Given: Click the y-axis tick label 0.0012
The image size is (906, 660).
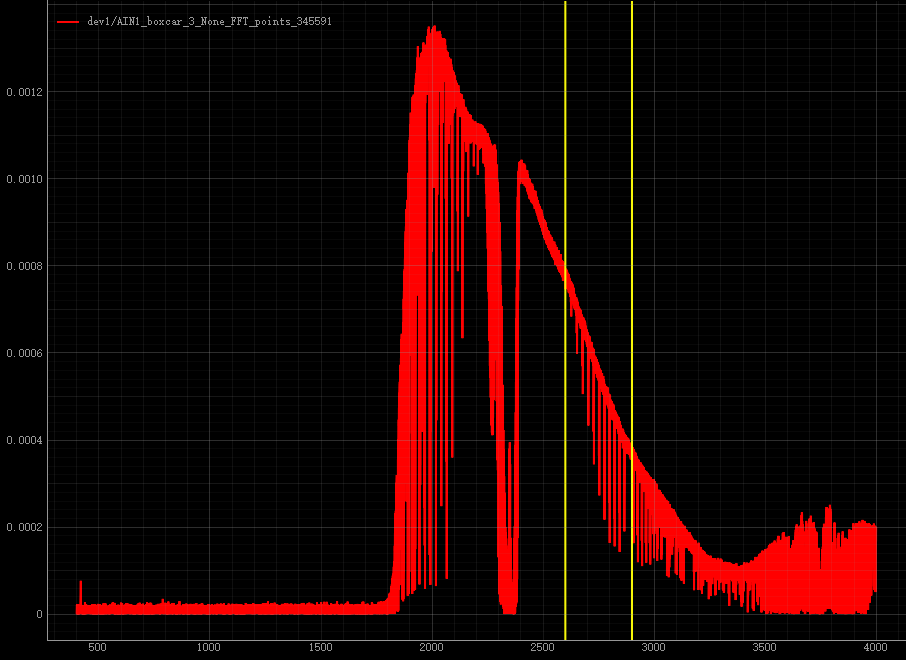Looking at the screenshot, I should coord(24,92).
